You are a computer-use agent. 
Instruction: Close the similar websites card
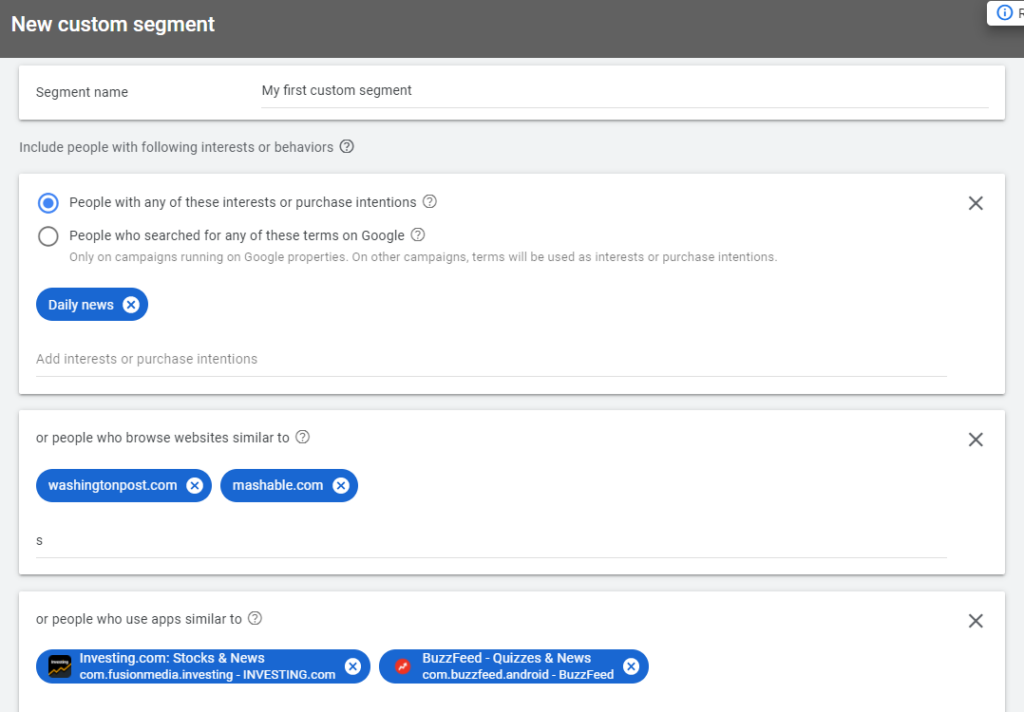click(x=976, y=439)
